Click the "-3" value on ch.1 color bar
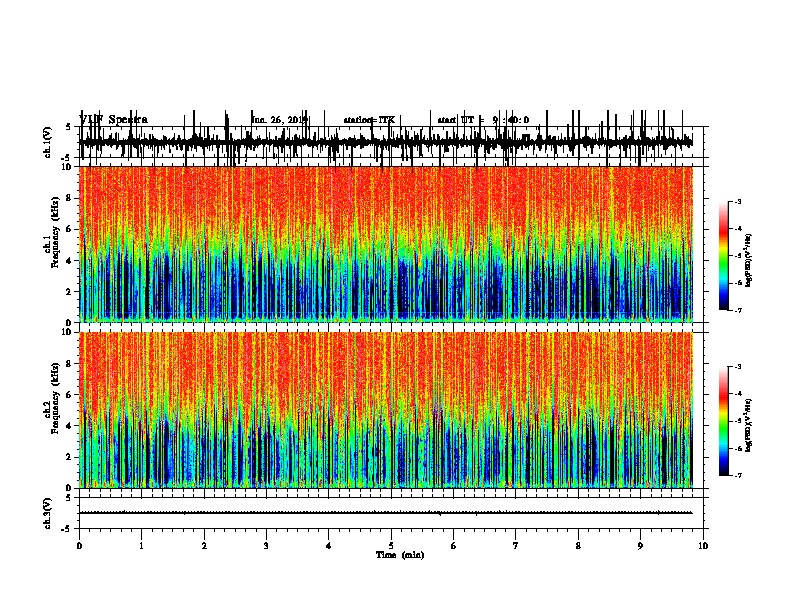Image resolution: width=792 pixels, height=612 pixels. pos(738,201)
